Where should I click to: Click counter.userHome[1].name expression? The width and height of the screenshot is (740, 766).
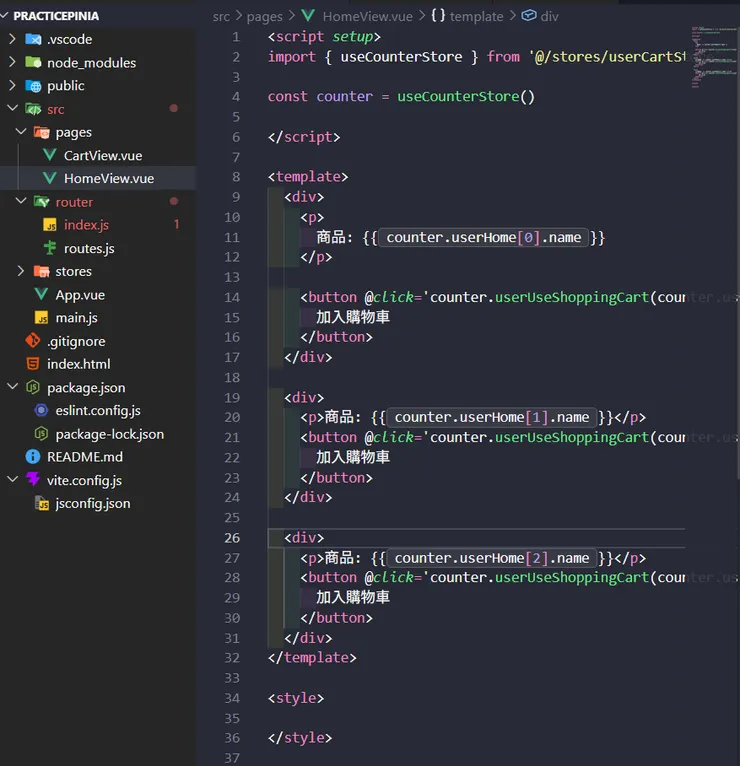[491, 417]
